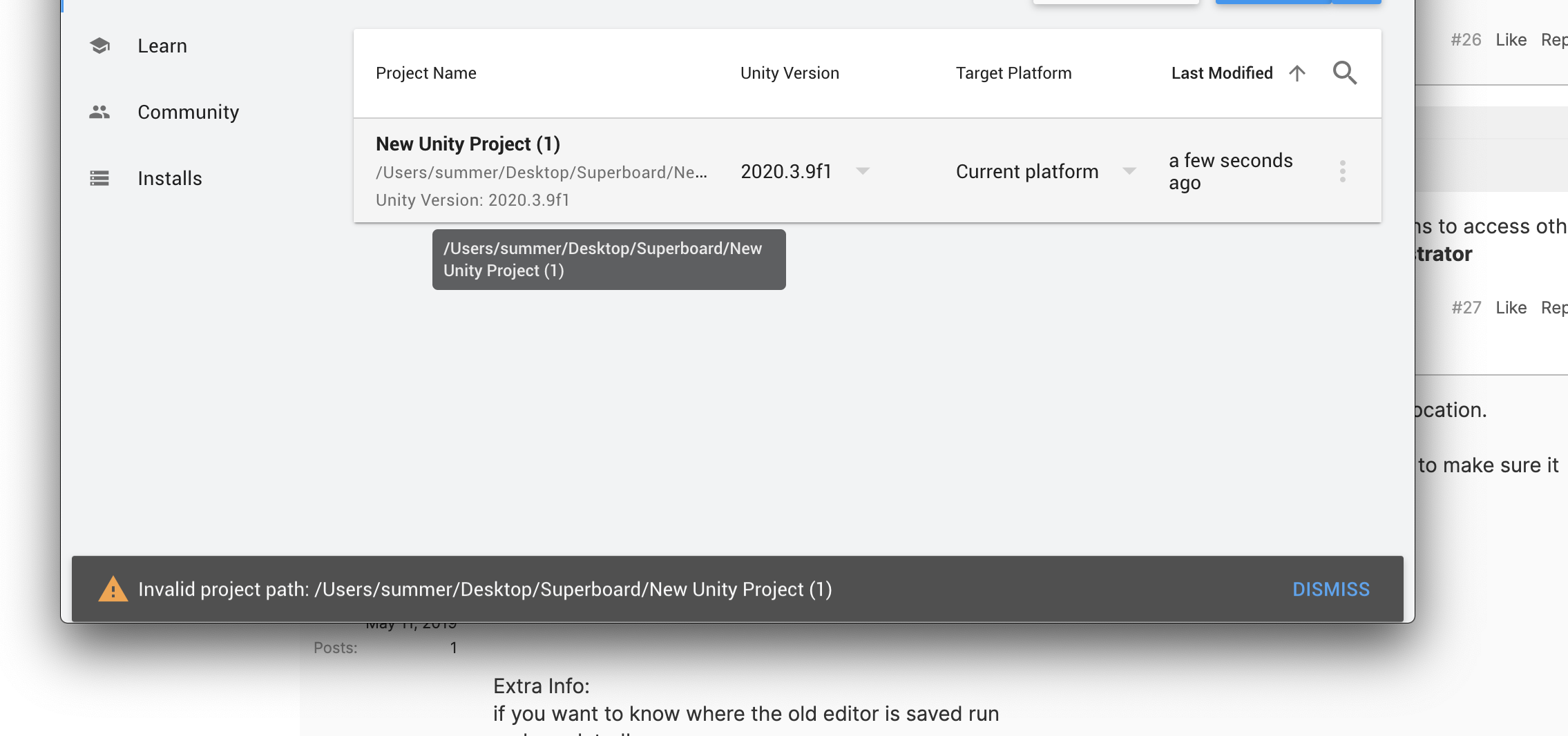The width and height of the screenshot is (1568, 736).
Task: Click Like on forum post #27
Action: coord(1511,308)
